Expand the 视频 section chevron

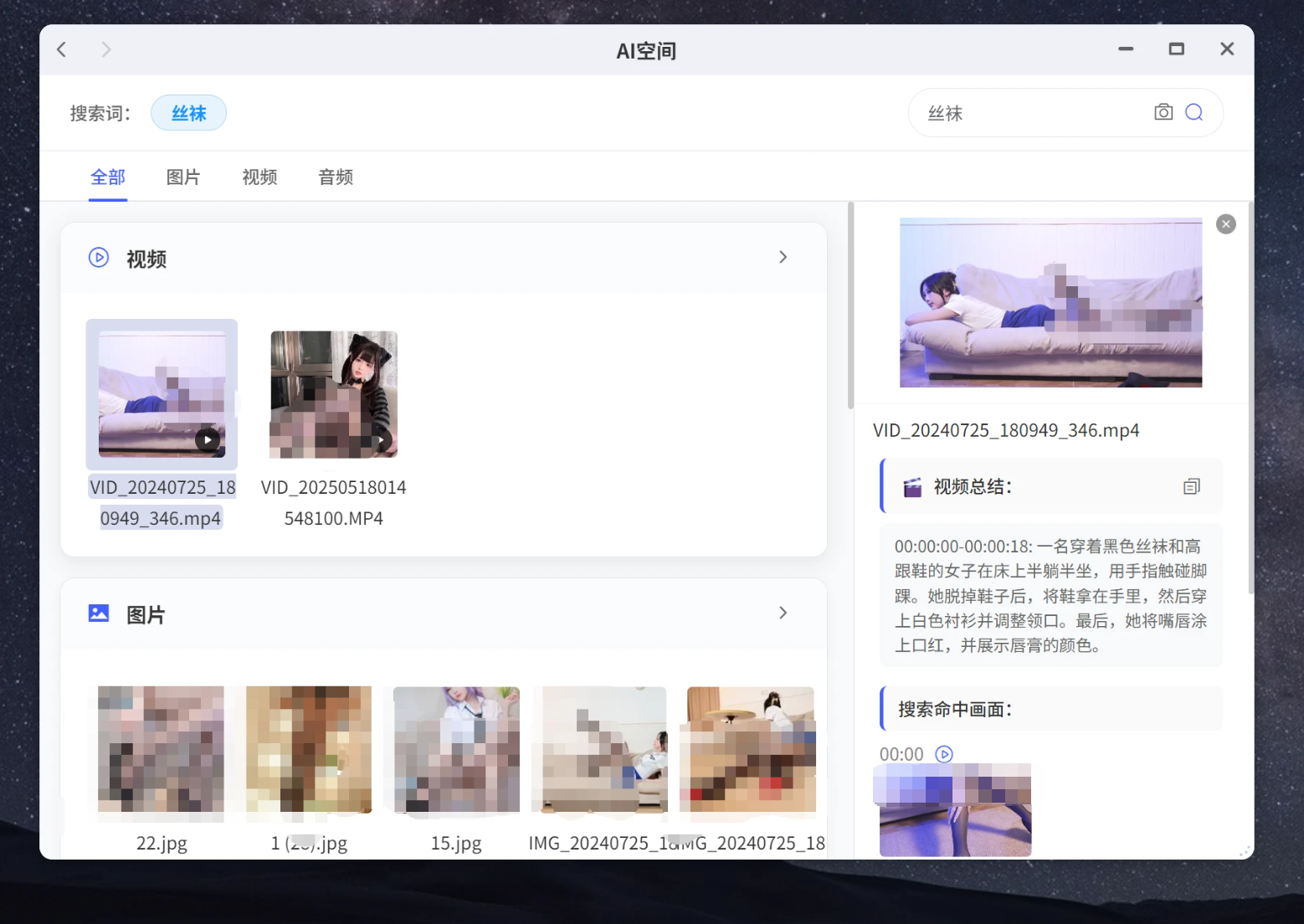tap(783, 258)
